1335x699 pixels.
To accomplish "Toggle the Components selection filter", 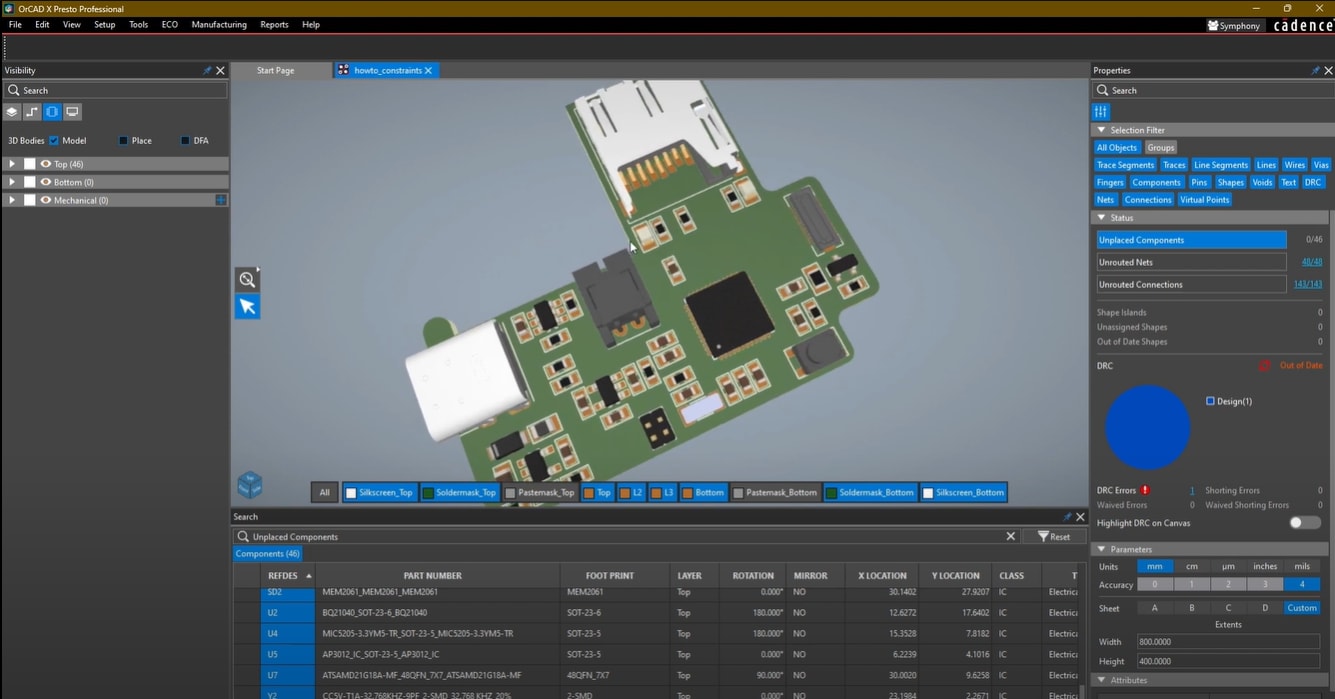I will pos(1156,183).
